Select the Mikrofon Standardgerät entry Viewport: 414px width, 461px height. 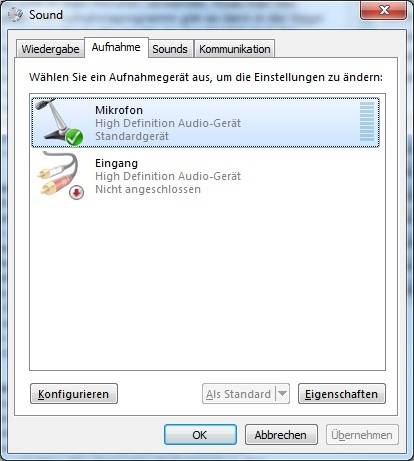click(206, 123)
